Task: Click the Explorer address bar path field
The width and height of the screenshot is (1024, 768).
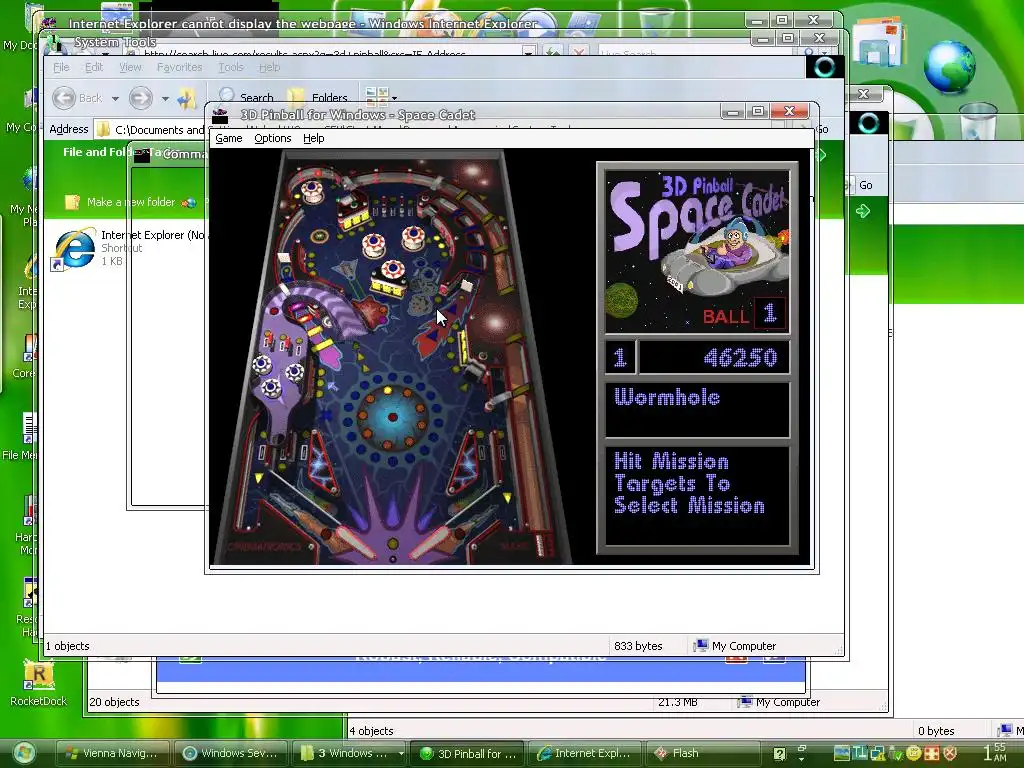Action: point(159,129)
